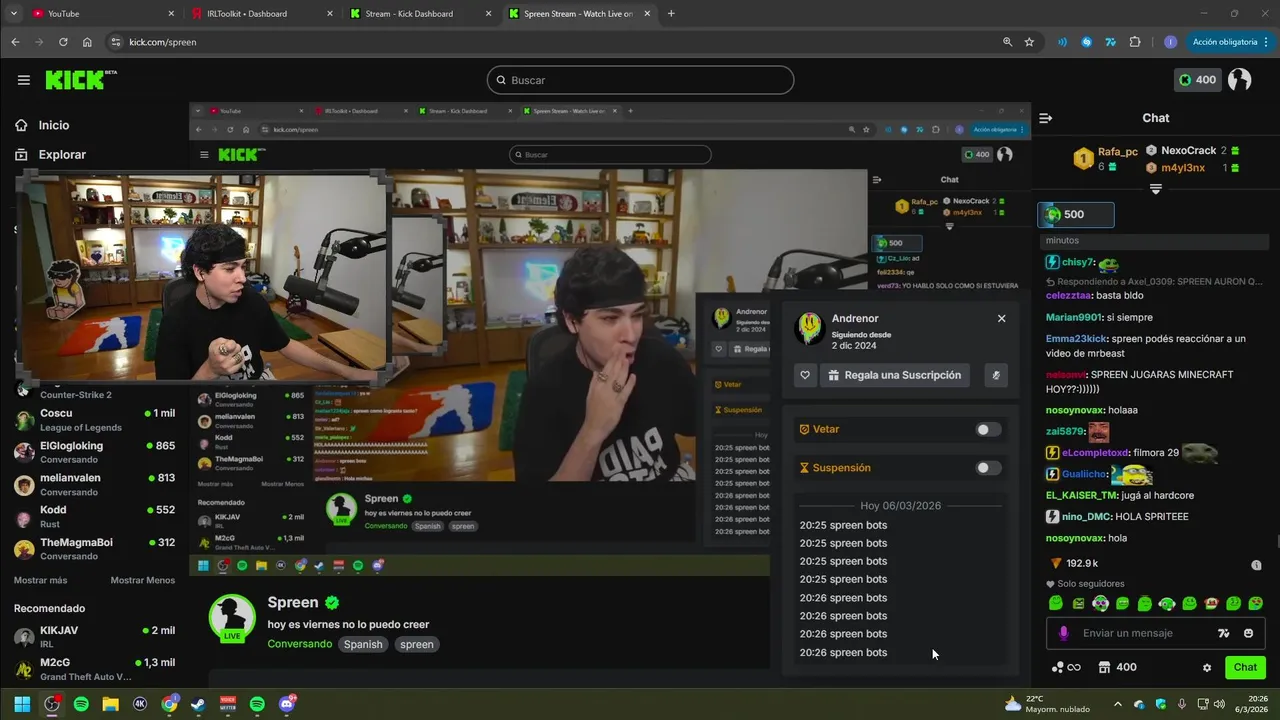Click the Buscar search field
Screen dimensions: 1280x720
640,80
